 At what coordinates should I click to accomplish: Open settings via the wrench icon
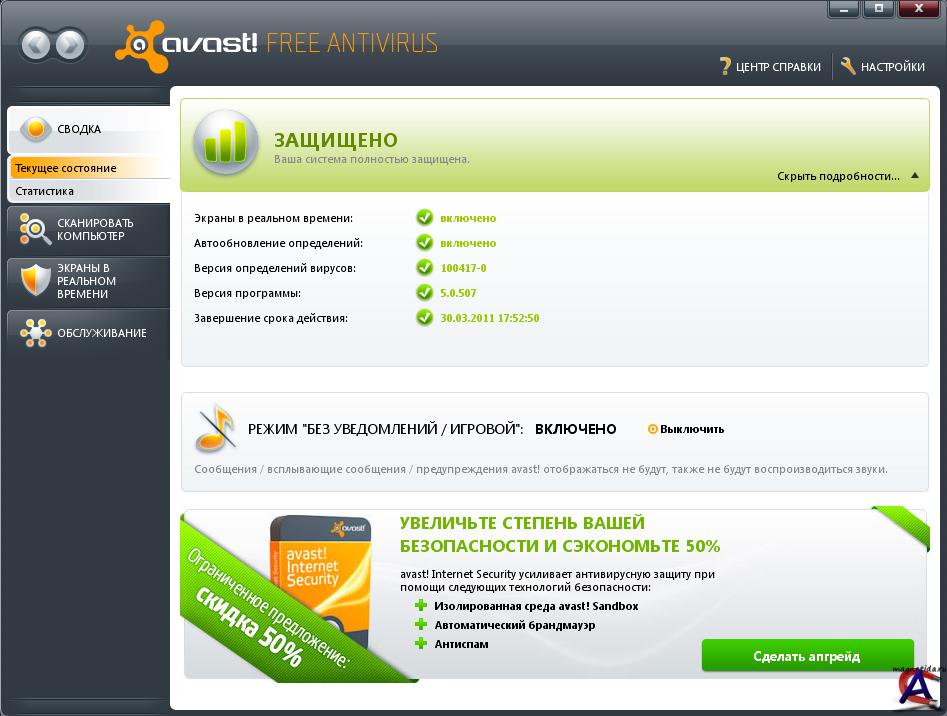(848, 66)
